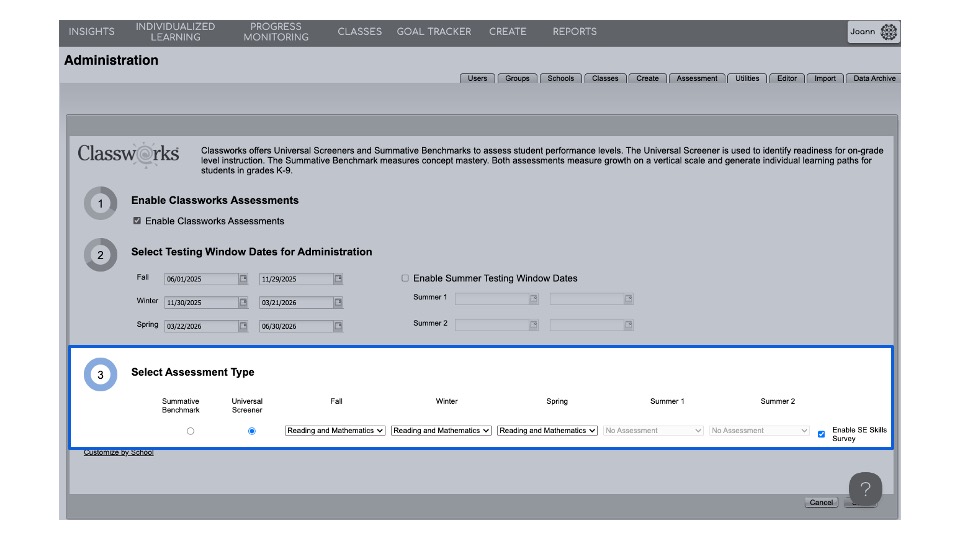Screen dimensions: 960x540
Task: Select the Summative Benchmark radio button
Action: tap(190, 431)
